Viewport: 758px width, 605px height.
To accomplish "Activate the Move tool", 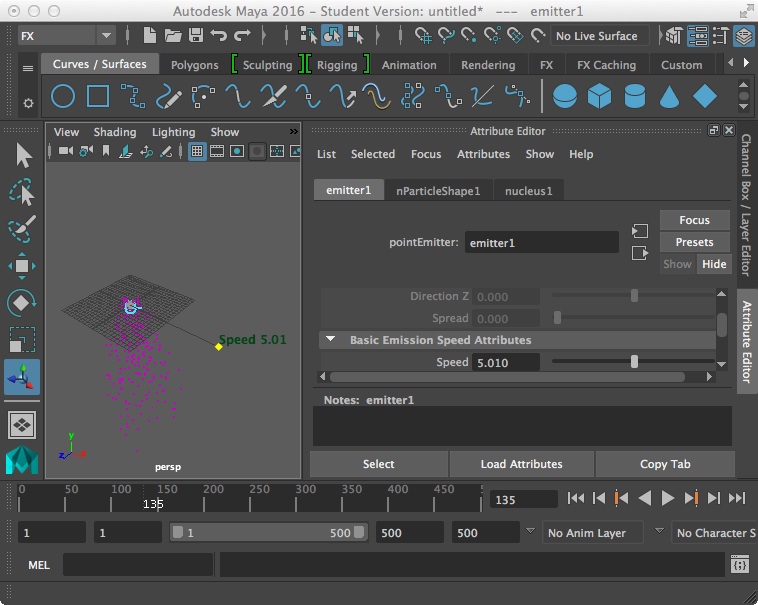I will point(22,266).
